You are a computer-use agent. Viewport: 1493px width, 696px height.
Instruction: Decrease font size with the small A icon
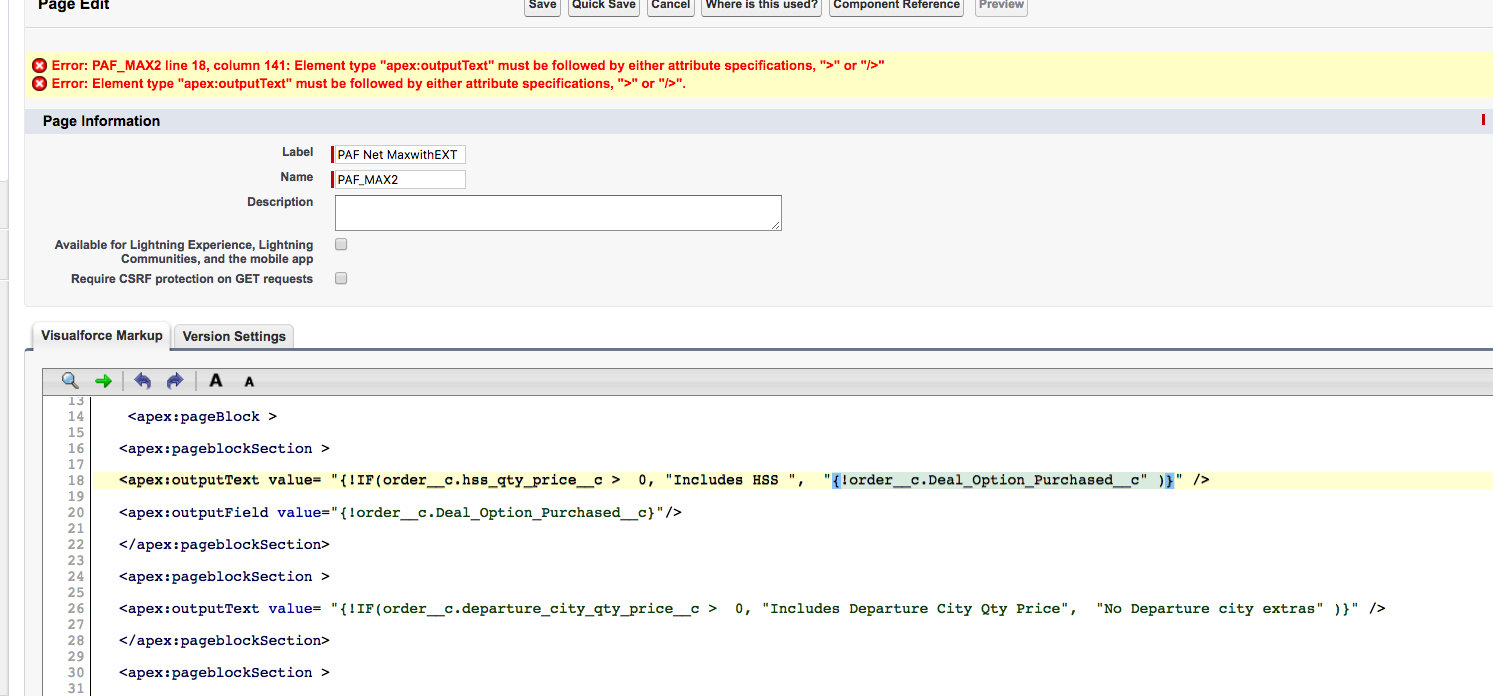pyautogui.click(x=248, y=382)
